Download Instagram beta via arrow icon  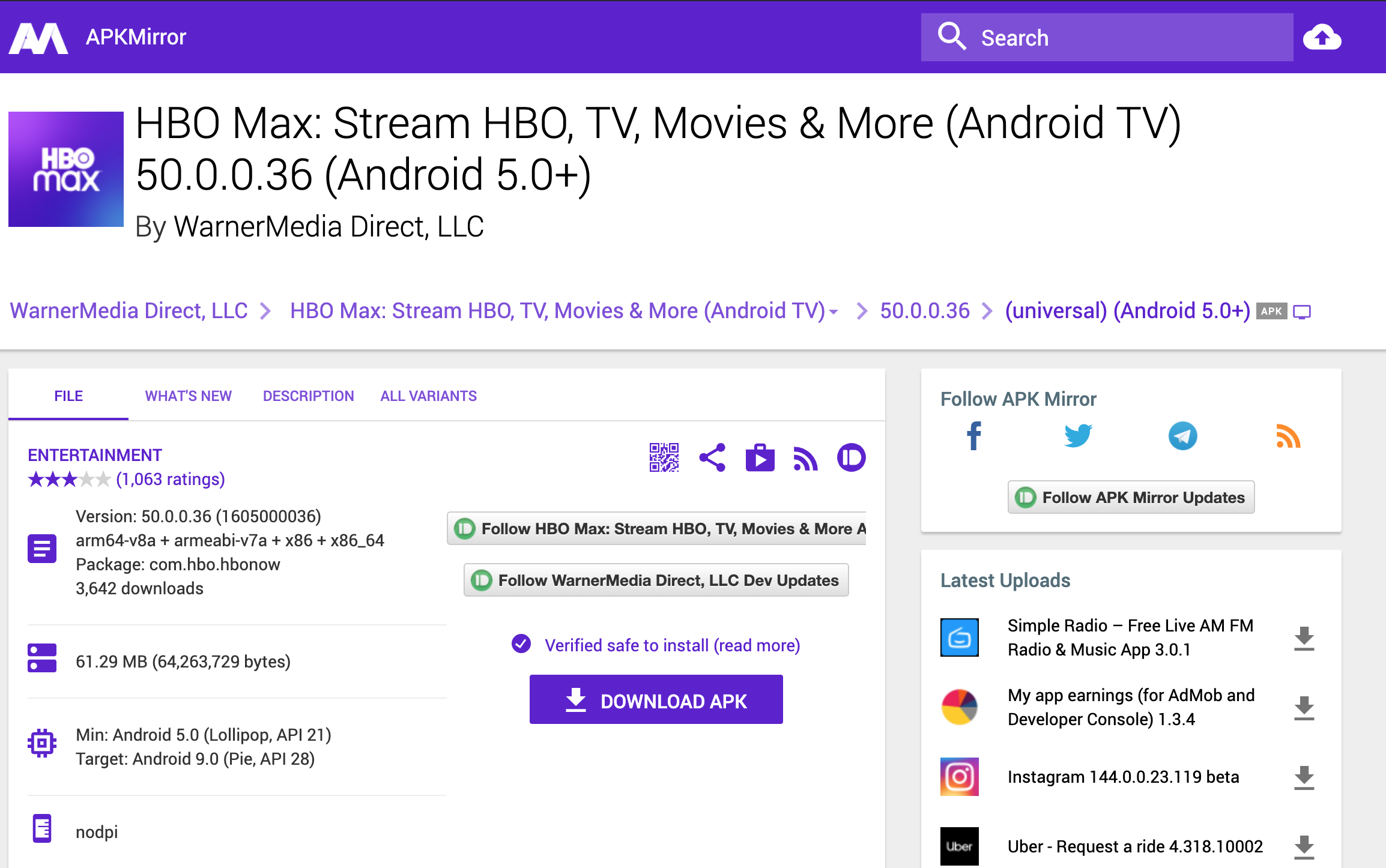click(1304, 777)
